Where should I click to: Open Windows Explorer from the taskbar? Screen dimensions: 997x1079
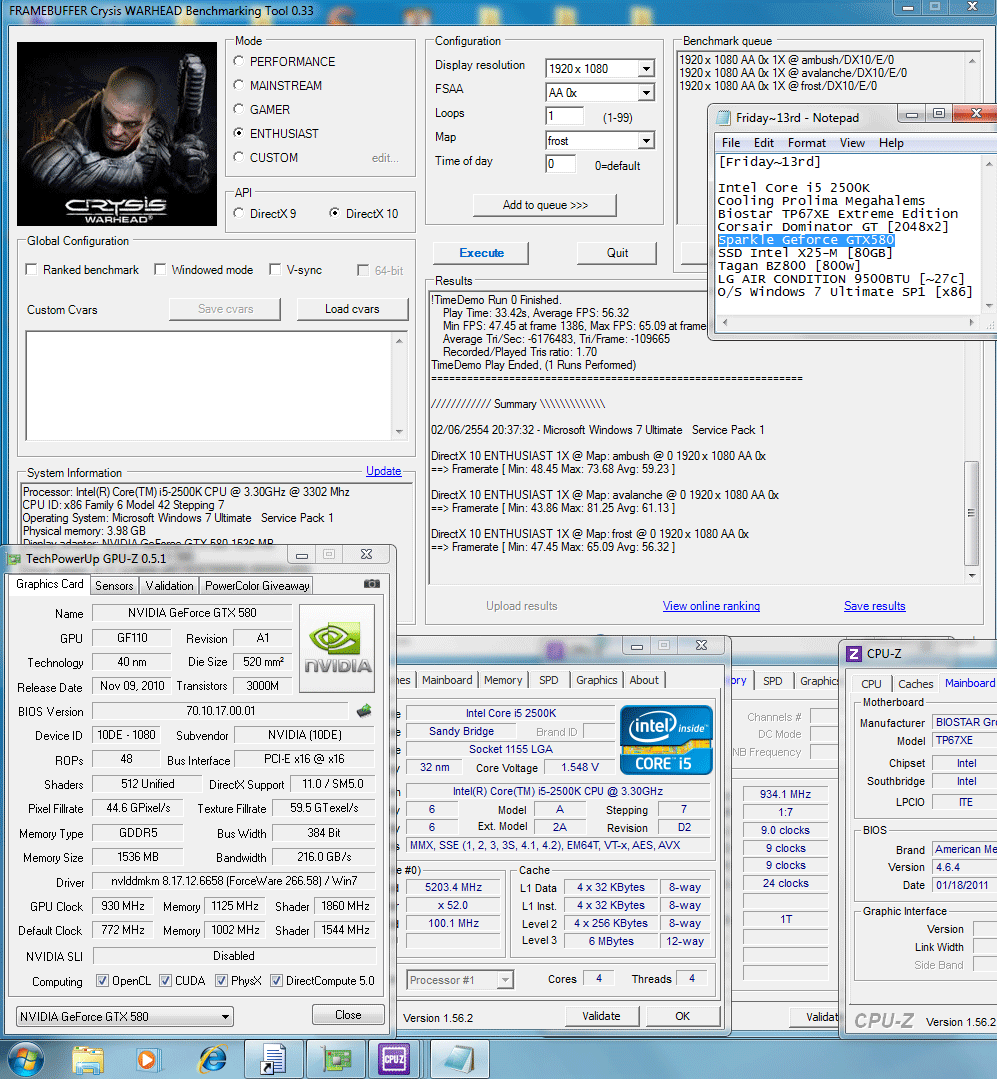point(88,1060)
